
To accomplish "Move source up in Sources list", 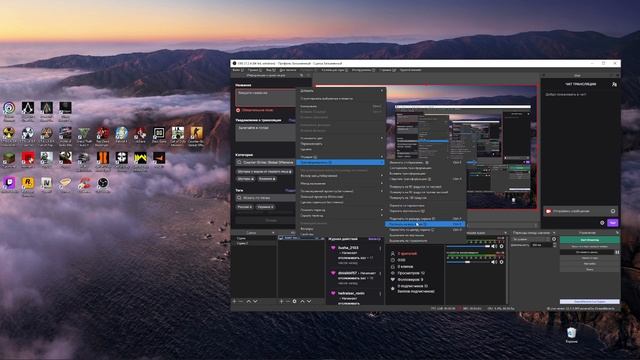I will point(302,301).
